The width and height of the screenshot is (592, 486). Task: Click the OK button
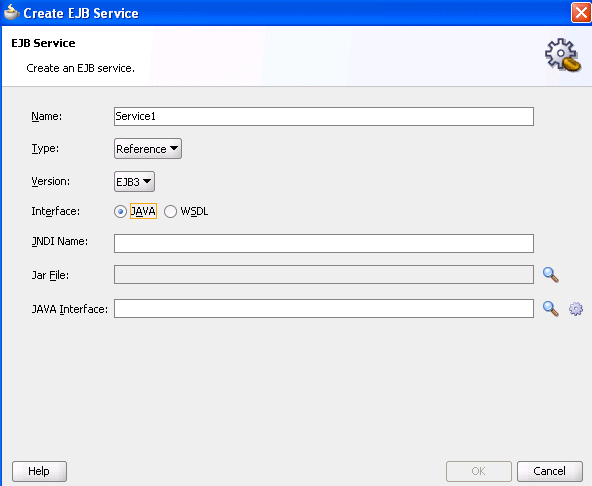pos(479,471)
